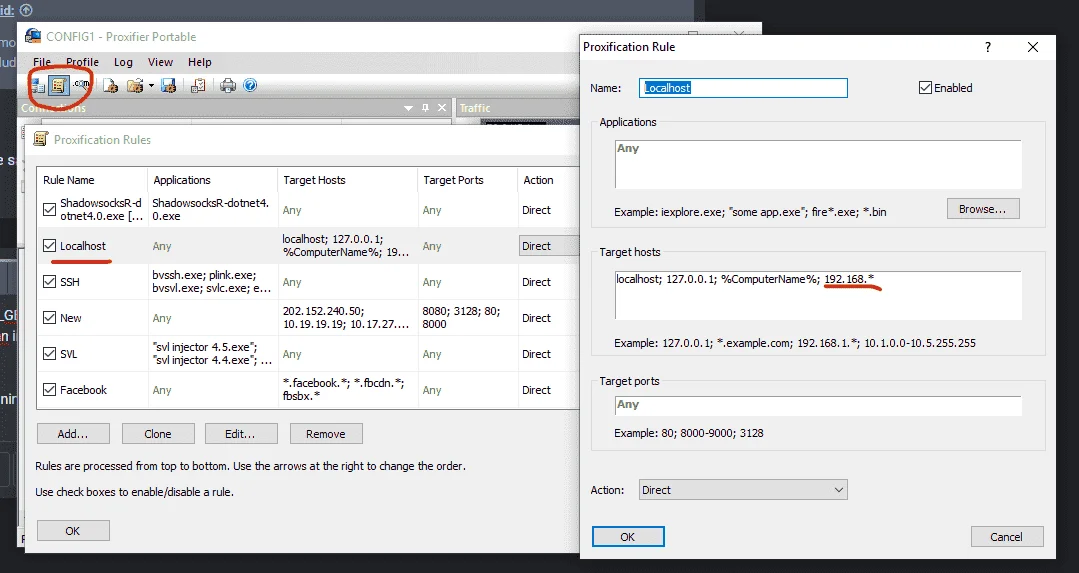The width and height of the screenshot is (1079, 573).
Task: Click the Proxifier app icon in title bar
Action: (33, 36)
